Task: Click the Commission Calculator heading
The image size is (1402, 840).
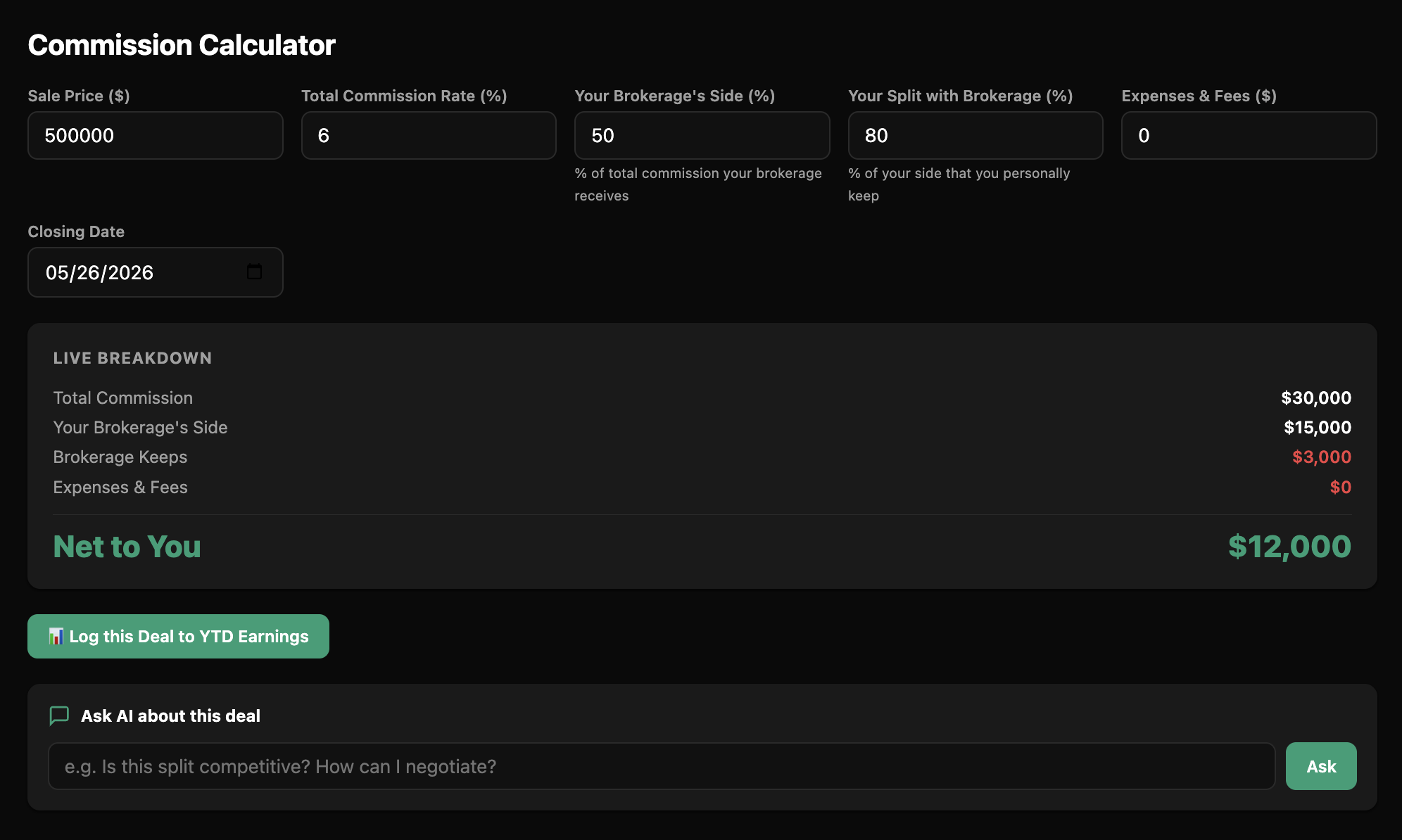Action: [182, 45]
